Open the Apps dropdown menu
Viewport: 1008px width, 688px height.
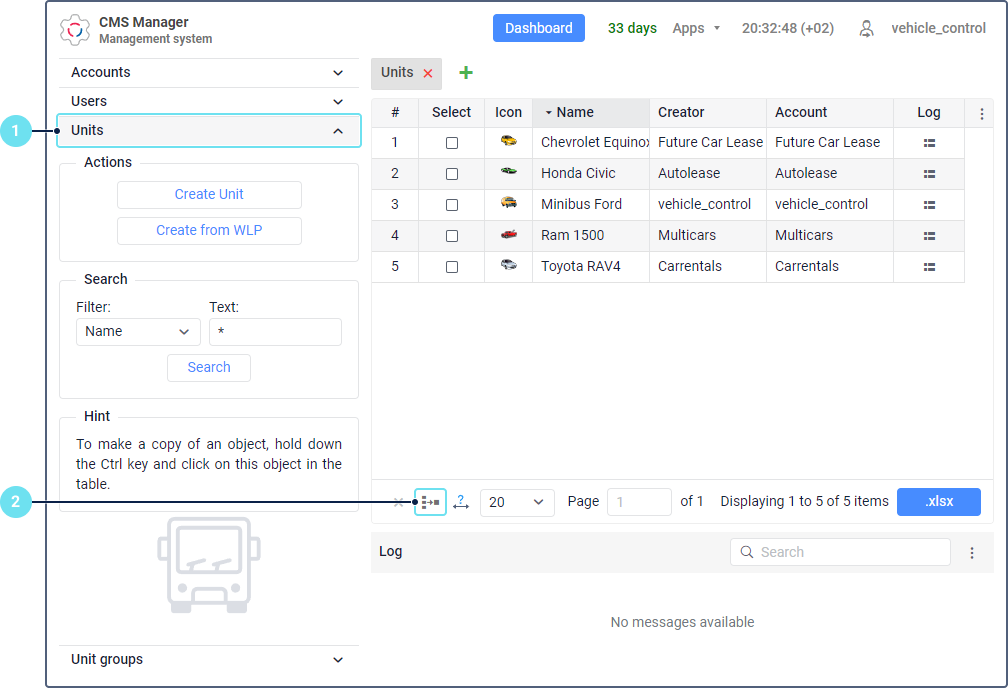pos(696,28)
